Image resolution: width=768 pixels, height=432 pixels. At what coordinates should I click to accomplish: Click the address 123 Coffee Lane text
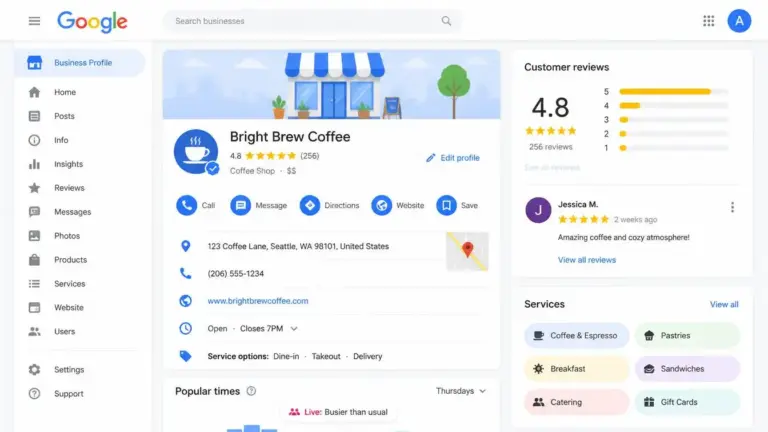pyautogui.click(x=298, y=246)
